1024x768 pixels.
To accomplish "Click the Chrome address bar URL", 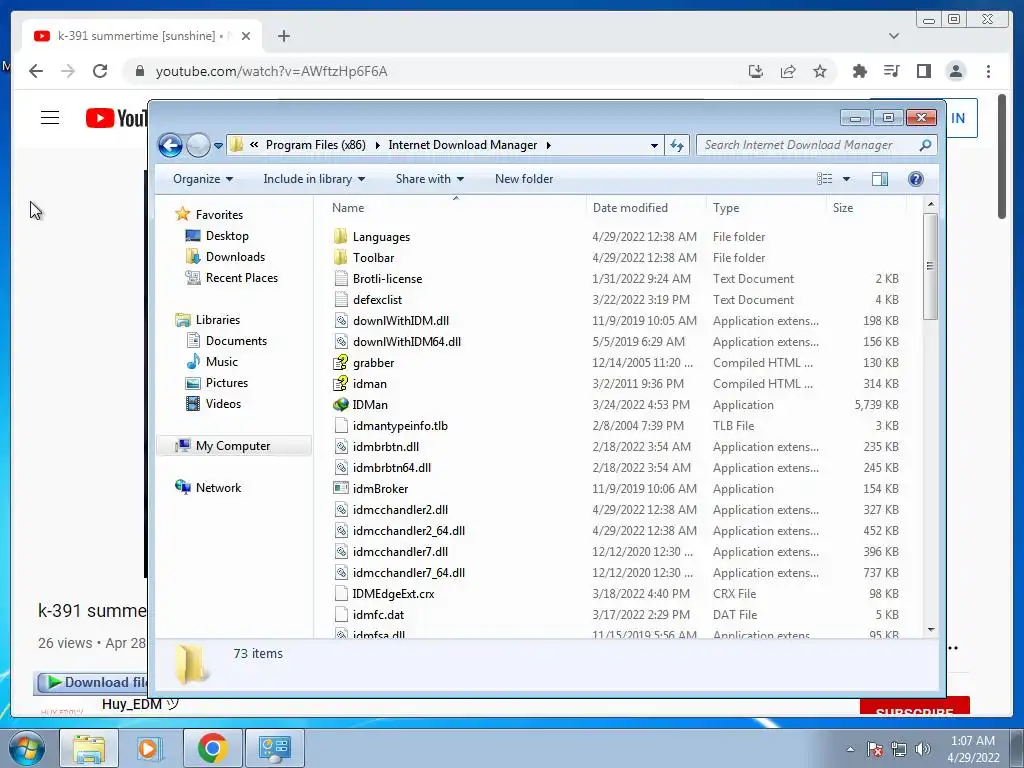I will [x=271, y=71].
